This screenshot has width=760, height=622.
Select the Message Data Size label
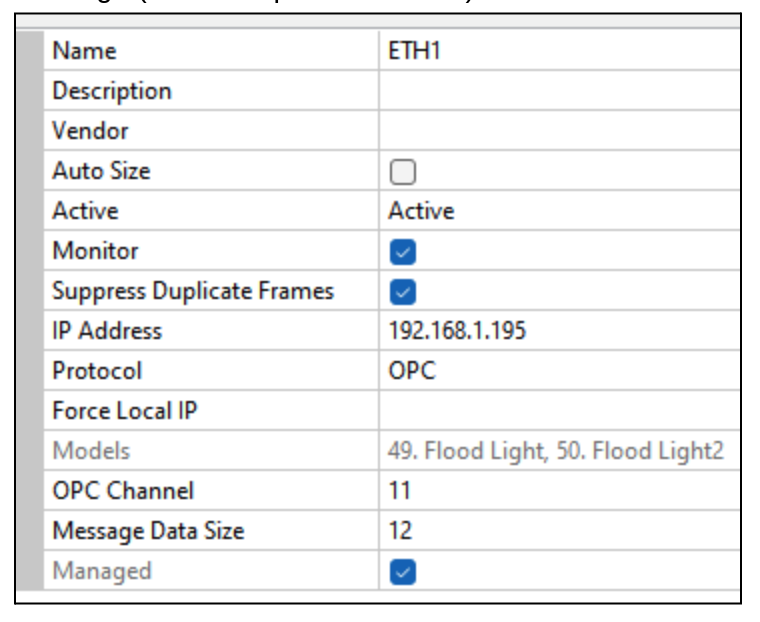pos(147,531)
